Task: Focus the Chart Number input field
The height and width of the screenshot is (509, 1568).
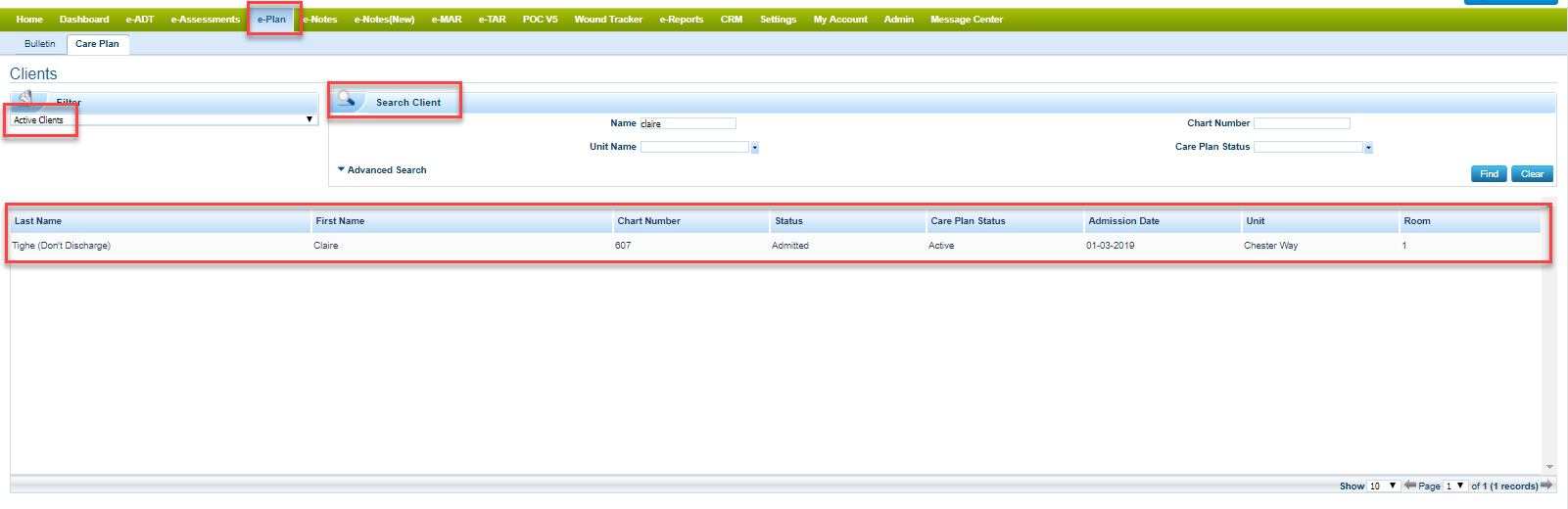Action: coord(1302,123)
